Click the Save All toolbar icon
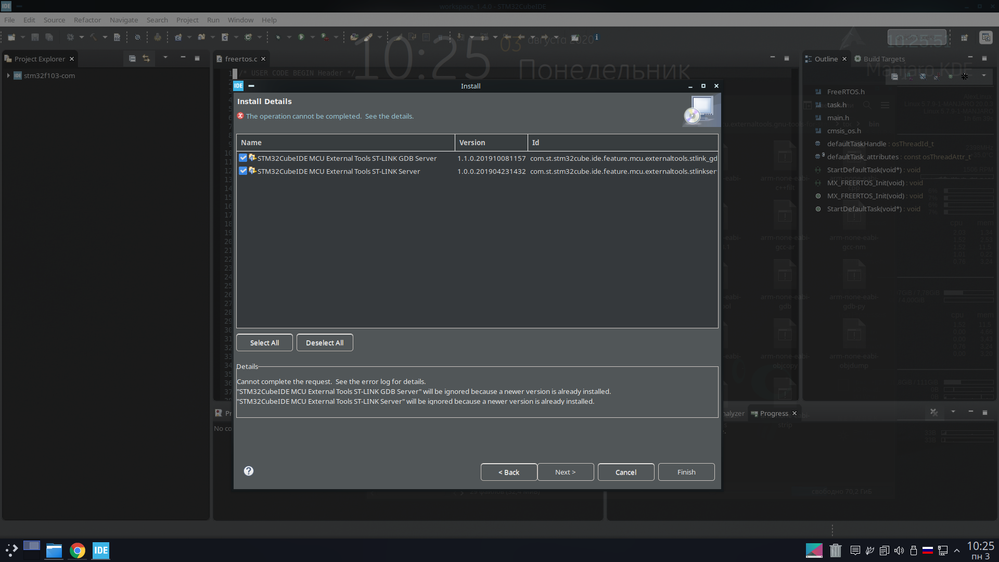 coord(49,38)
